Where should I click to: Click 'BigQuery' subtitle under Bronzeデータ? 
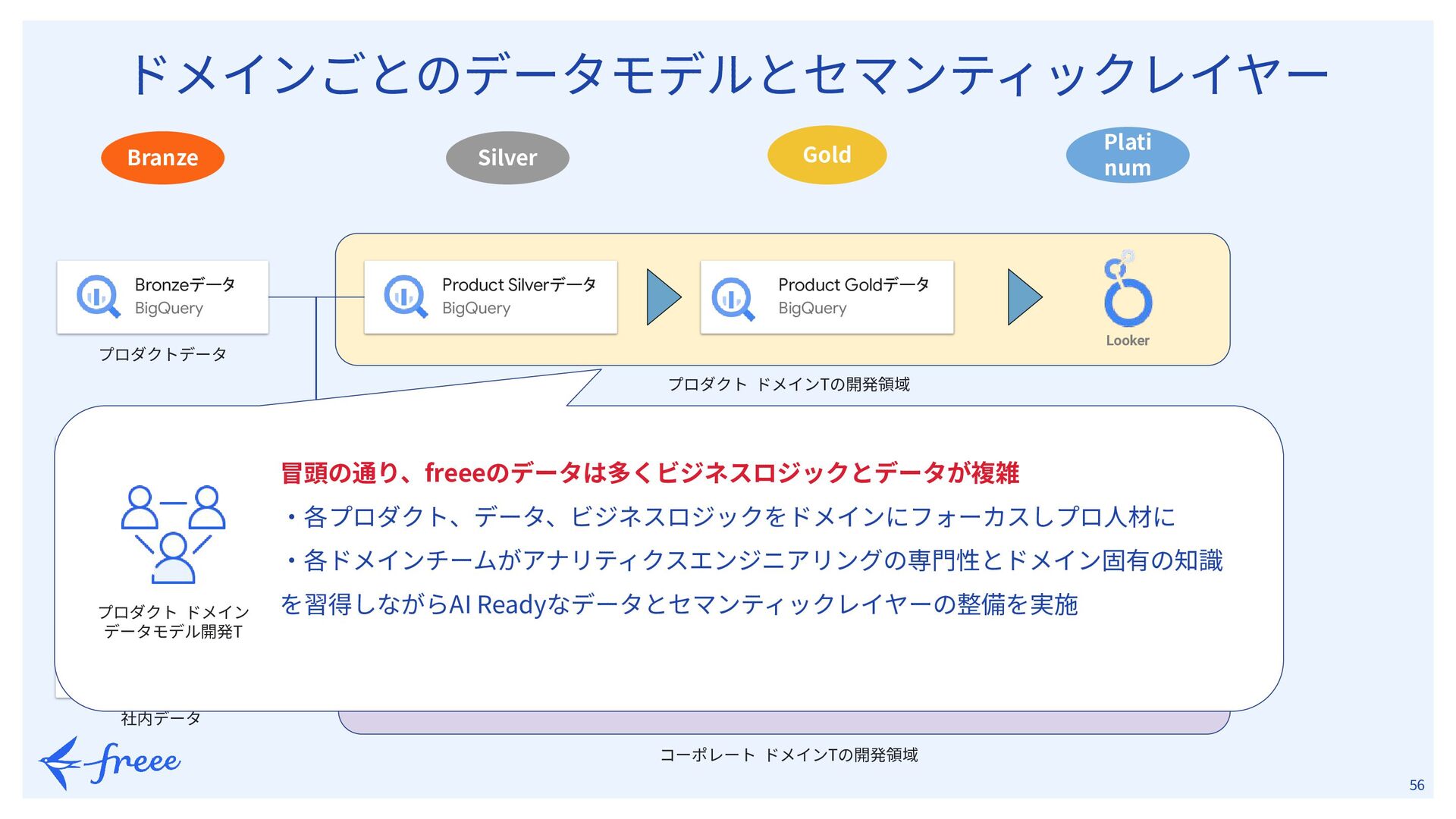pos(169,309)
